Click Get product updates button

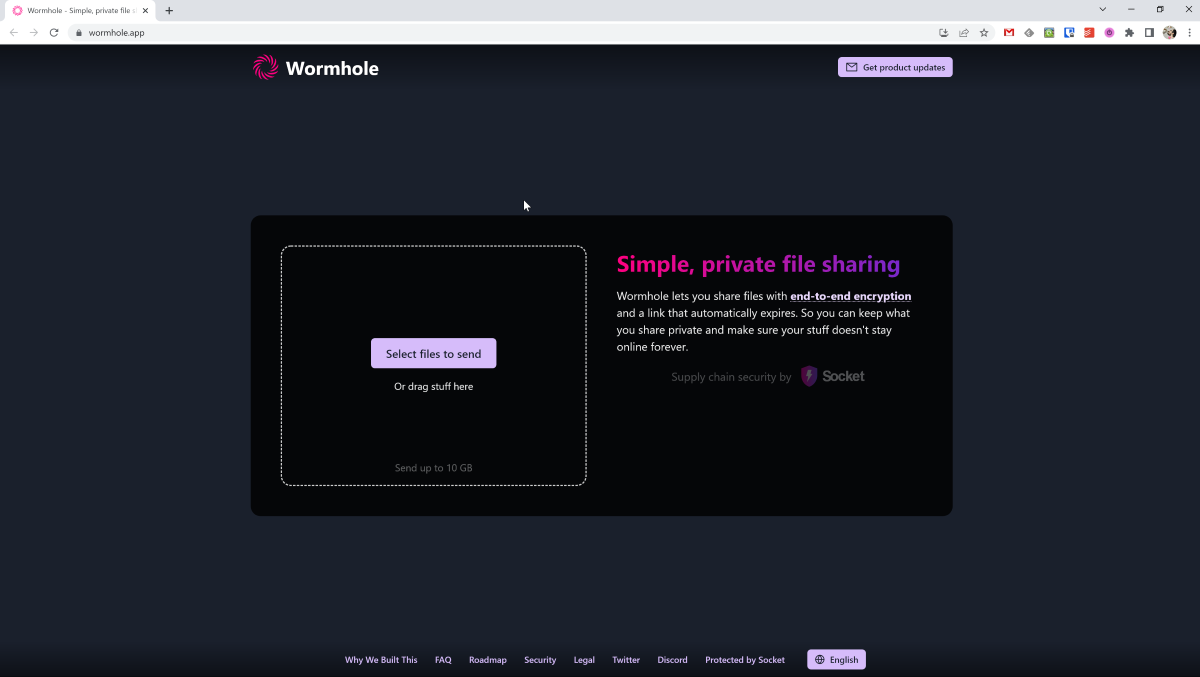895,67
